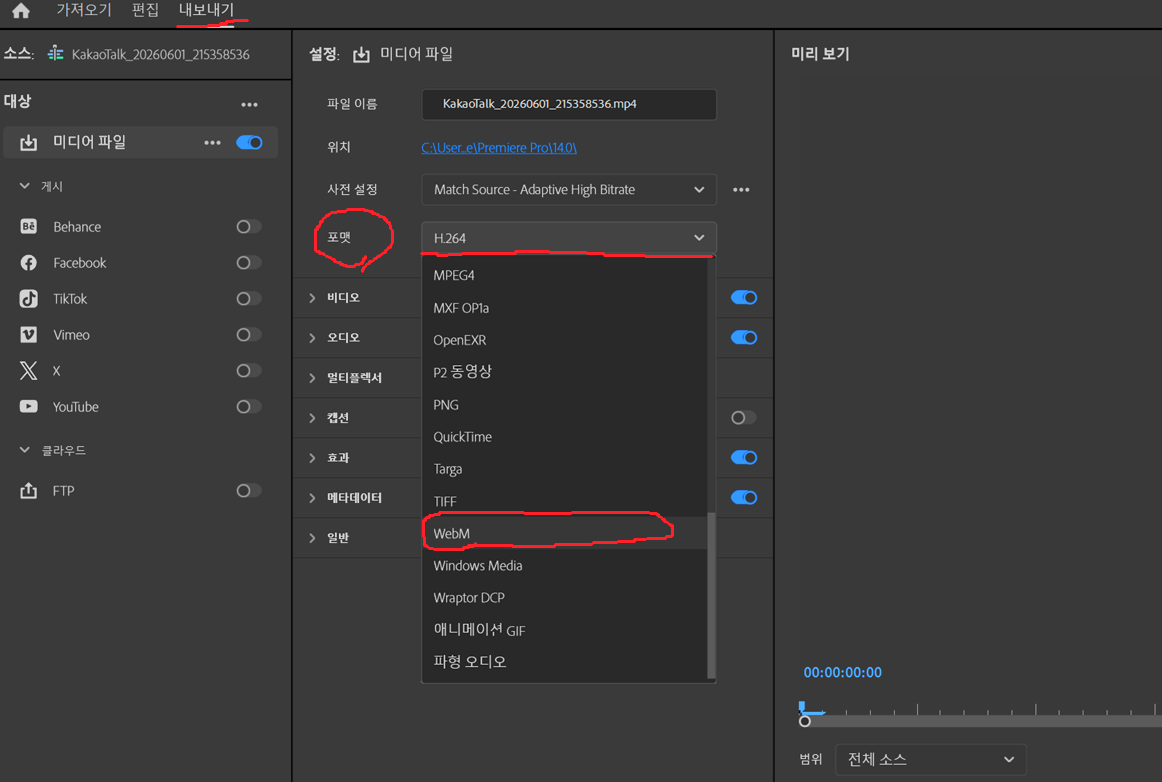Screen dimensions: 1162x782
Task: Toggle the 오디오 export switch
Action: [x=743, y=337]
